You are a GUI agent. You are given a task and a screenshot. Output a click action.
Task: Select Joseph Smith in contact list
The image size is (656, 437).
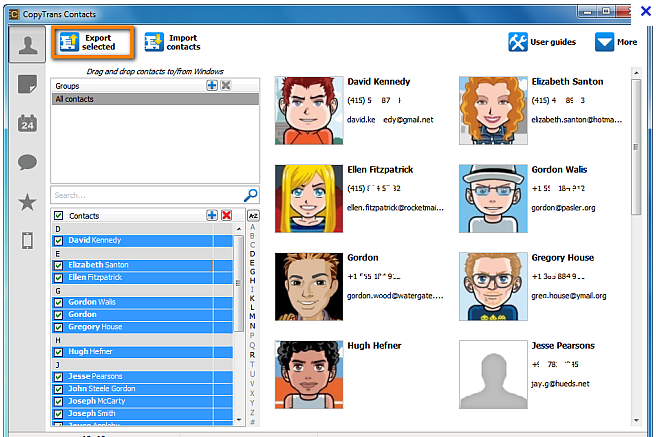point(142,414)
